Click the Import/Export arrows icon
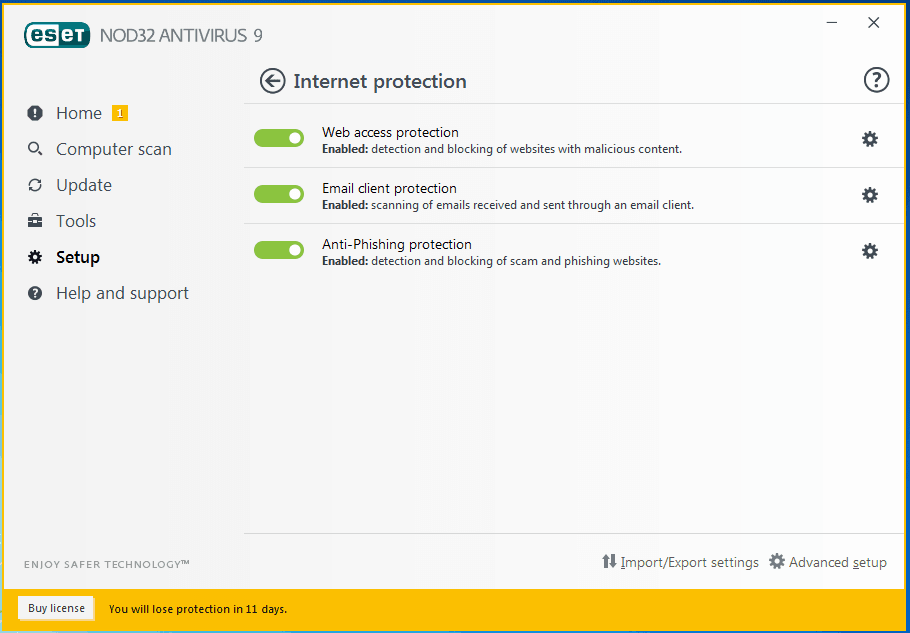The image size is (910, 633). pyautogui.click(x=609, y=562)
